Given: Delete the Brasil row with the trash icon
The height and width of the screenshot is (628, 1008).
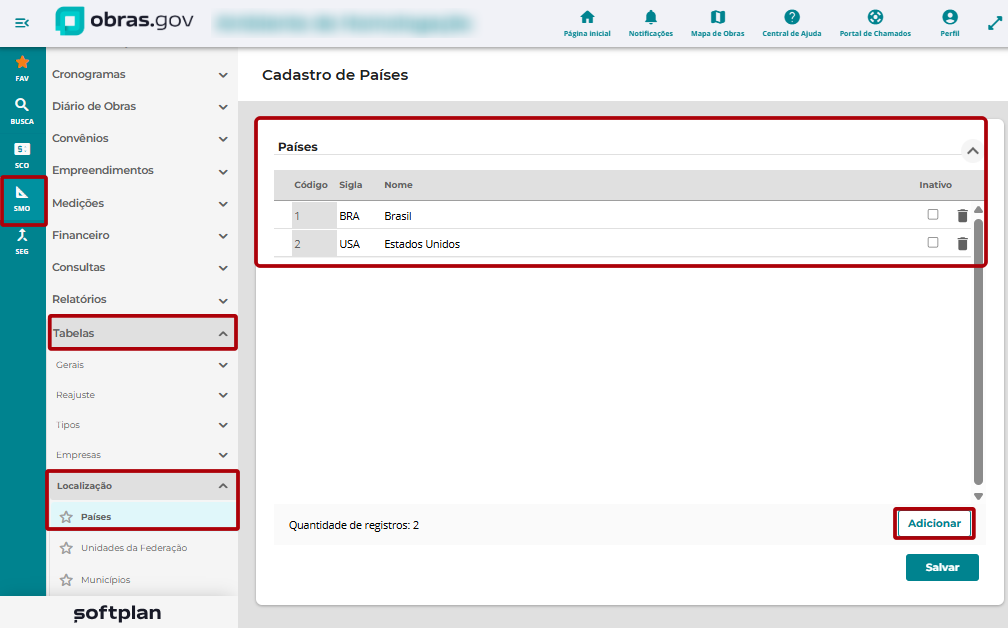Looking at the screenshot, I should (962, 216).
